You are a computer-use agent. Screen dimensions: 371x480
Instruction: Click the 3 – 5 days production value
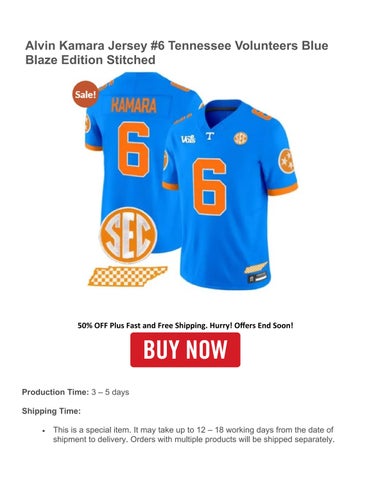[x=110, y=392]
